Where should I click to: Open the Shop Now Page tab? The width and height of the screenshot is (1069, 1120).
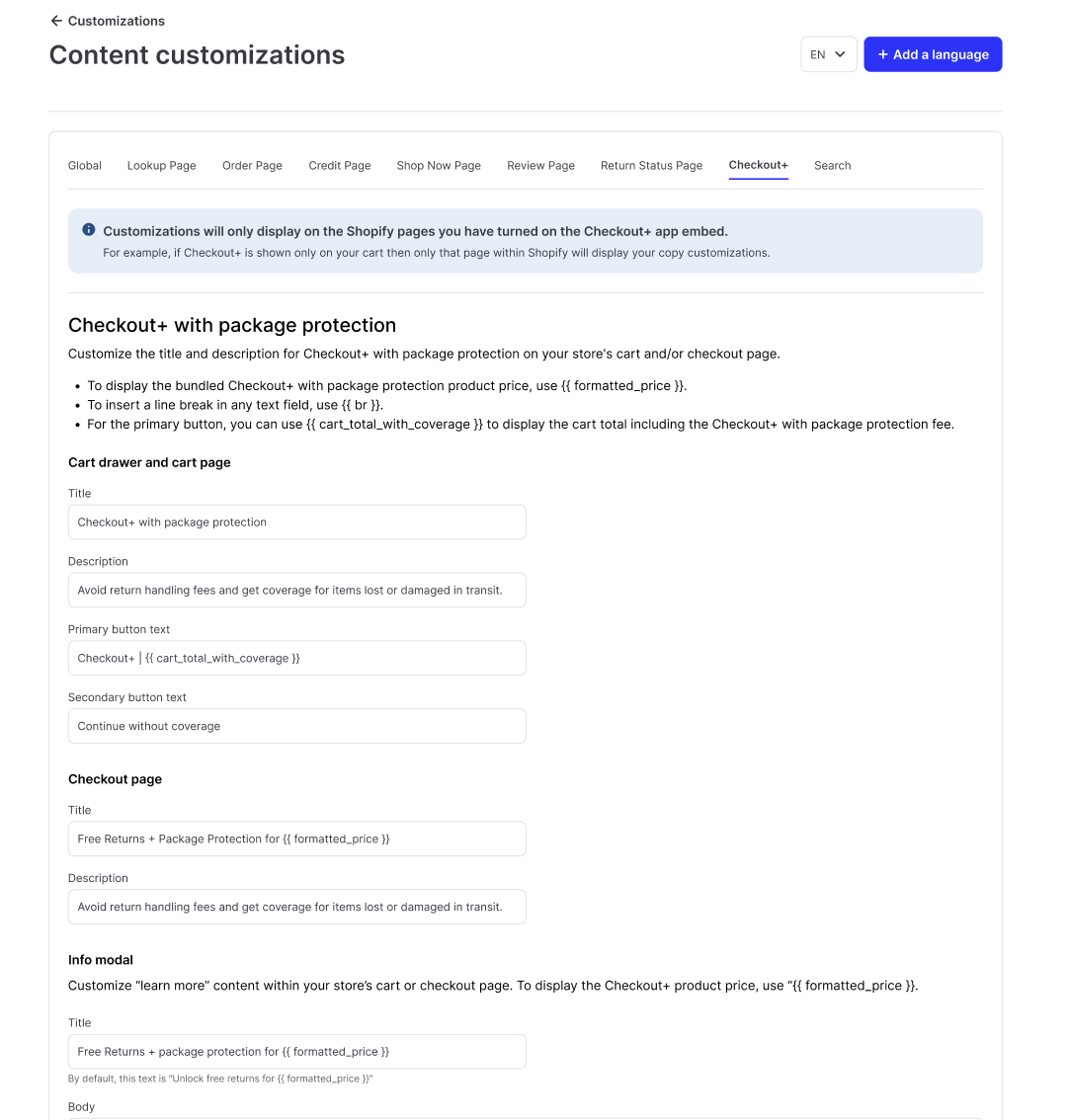[x=439, y=165]
